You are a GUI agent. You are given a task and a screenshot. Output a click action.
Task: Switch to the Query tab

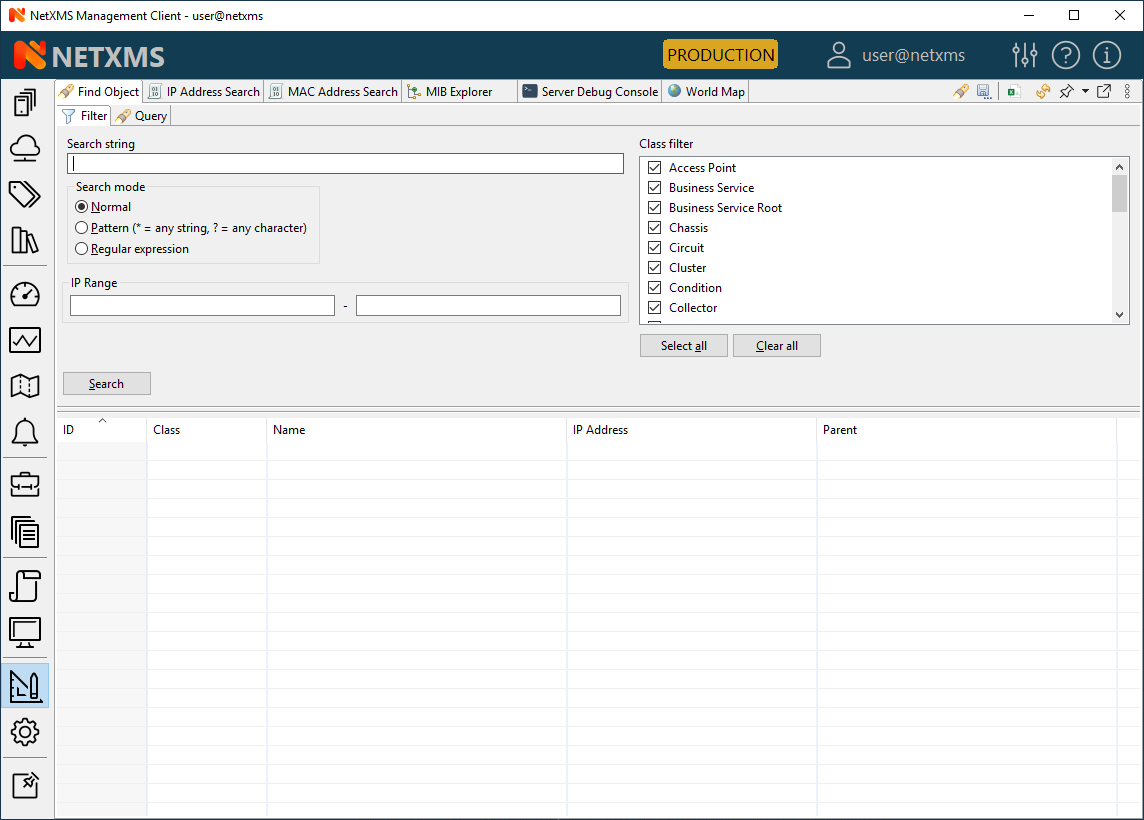(141, 116)
